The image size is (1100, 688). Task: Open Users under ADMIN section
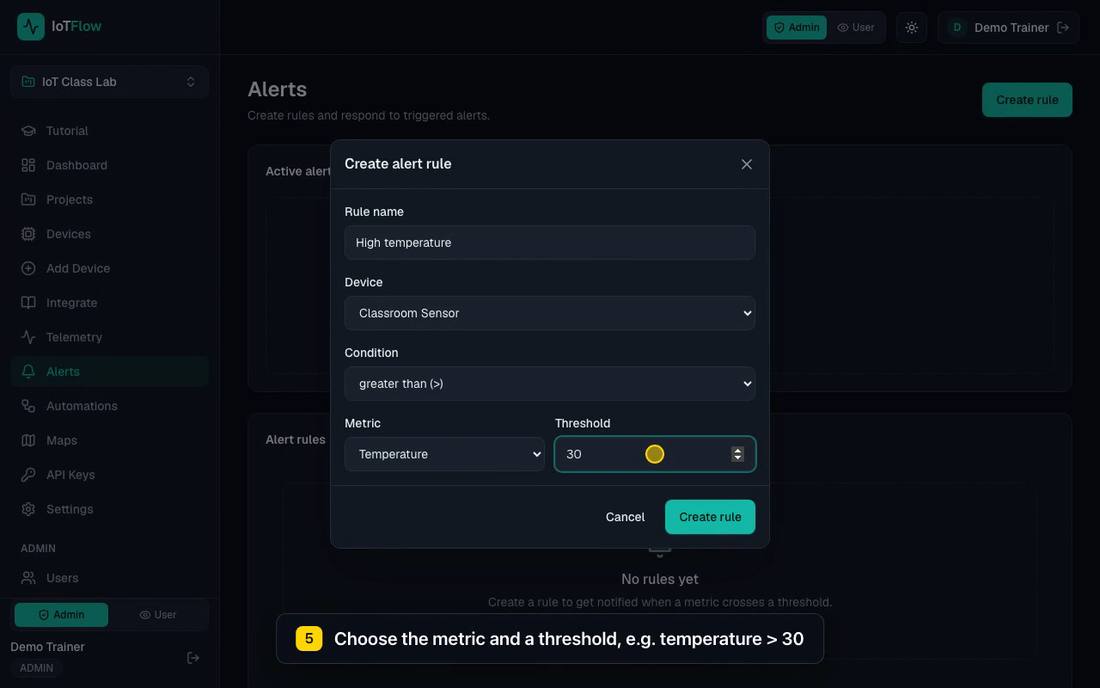[109, 578]
